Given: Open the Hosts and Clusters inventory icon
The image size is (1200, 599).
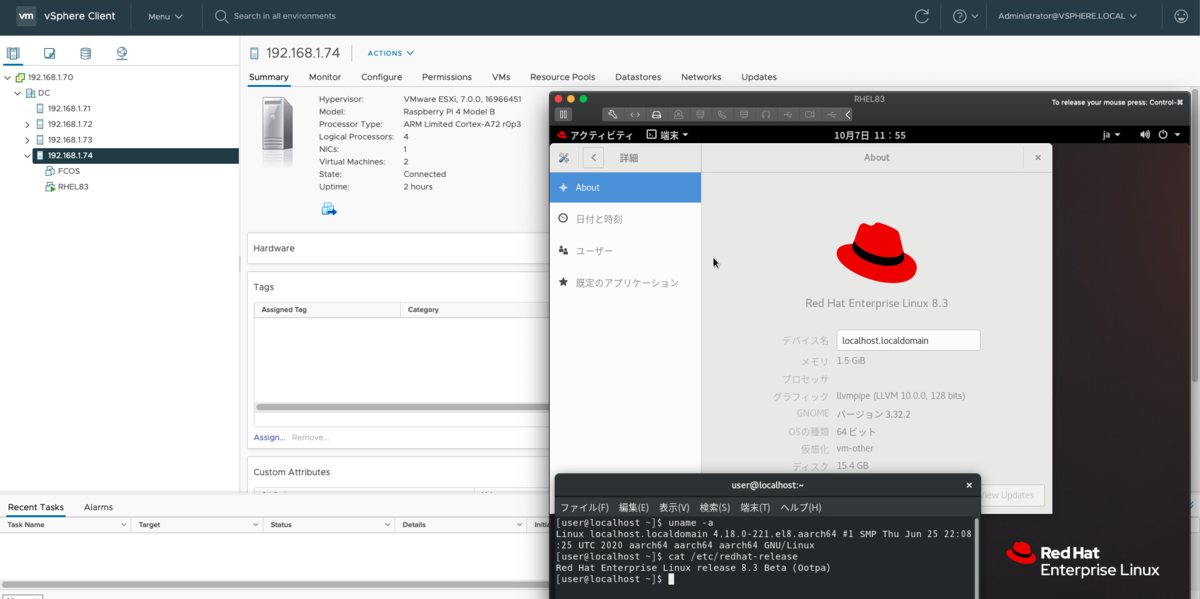Looking at the screenshot, I should point(13,53).
